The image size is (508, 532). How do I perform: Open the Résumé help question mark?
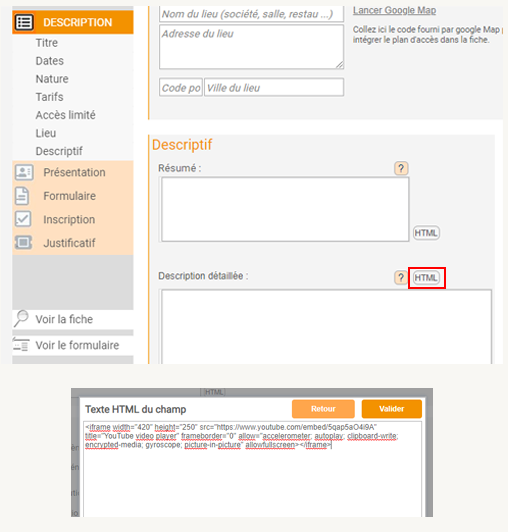tap(401, 168)
